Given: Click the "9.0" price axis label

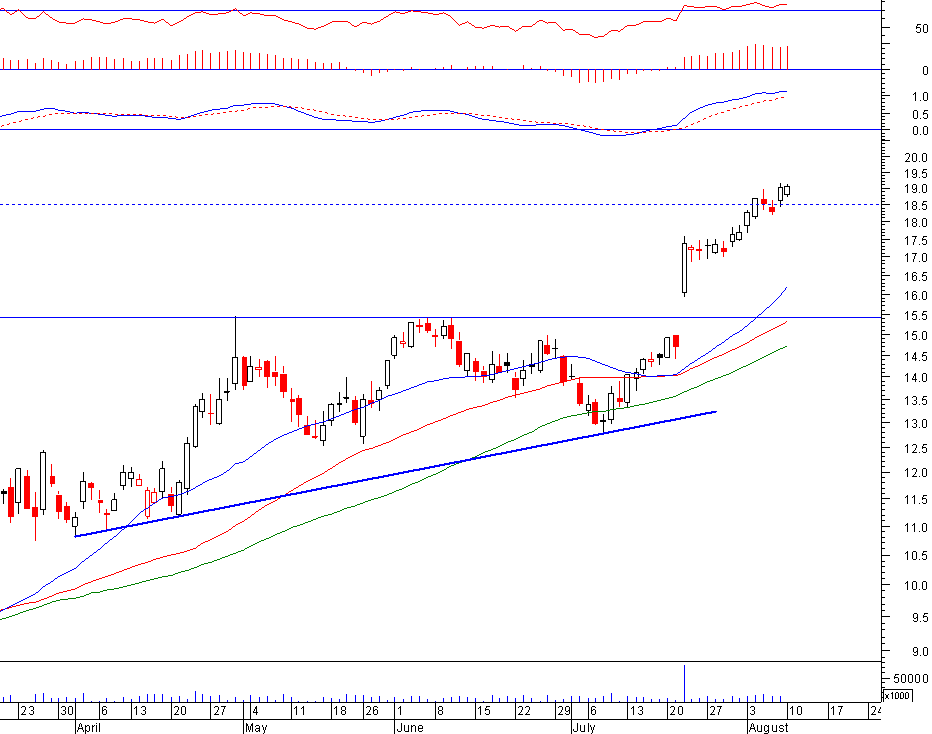Looking at the screenshot, I should click(x=918, y=652).
